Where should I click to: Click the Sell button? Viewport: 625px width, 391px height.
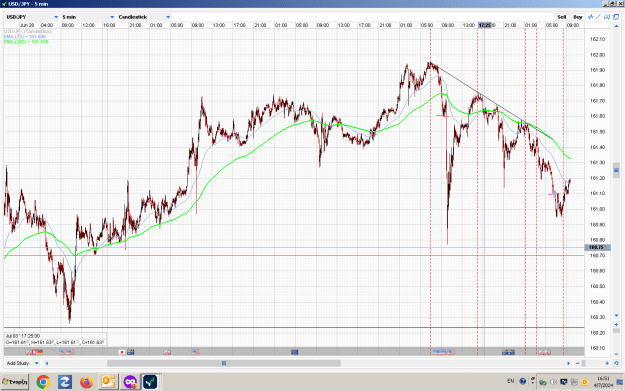(561, 17)
